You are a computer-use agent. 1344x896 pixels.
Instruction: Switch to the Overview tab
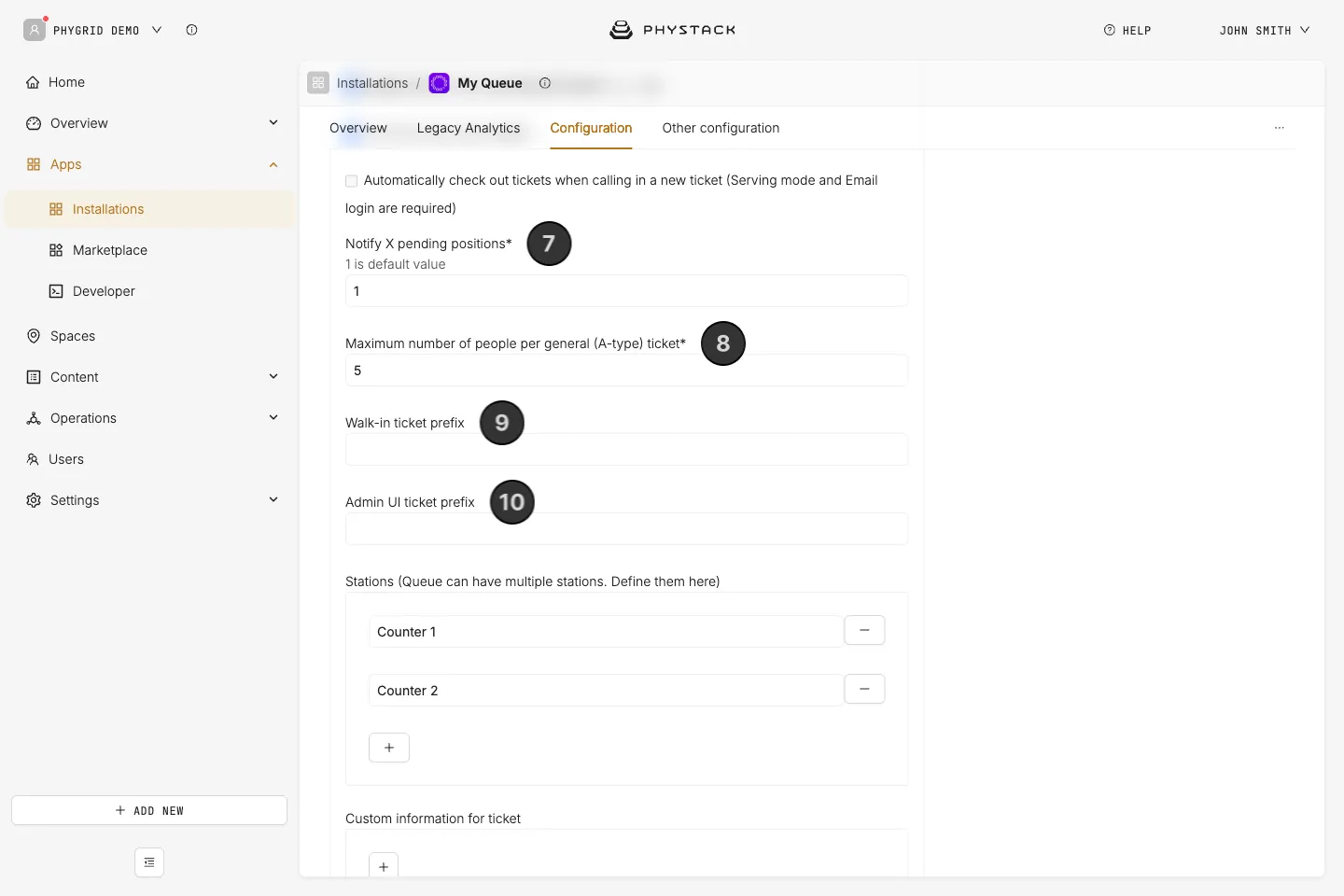[358, 128]
